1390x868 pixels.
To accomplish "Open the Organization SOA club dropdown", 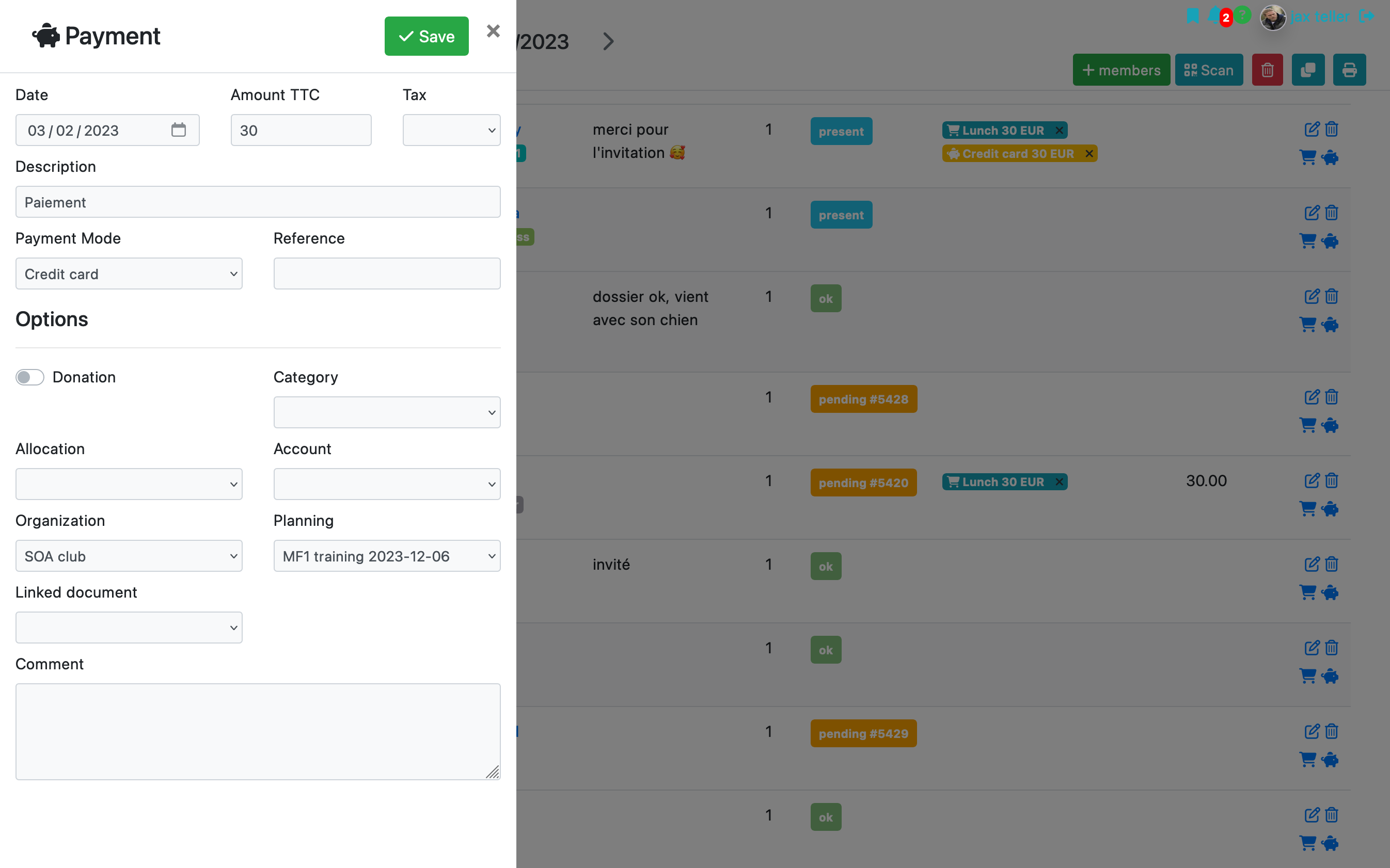I will [x=129, y=556].
